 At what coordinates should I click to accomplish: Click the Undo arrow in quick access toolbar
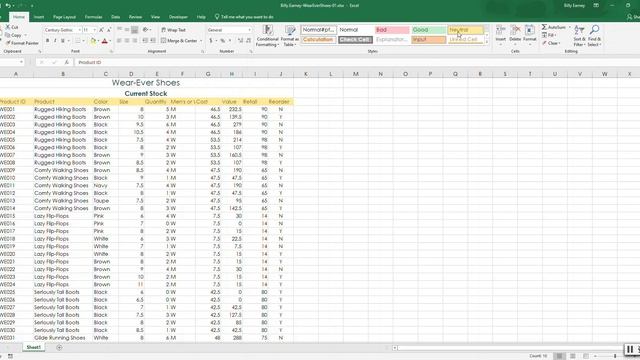point(8,6)
